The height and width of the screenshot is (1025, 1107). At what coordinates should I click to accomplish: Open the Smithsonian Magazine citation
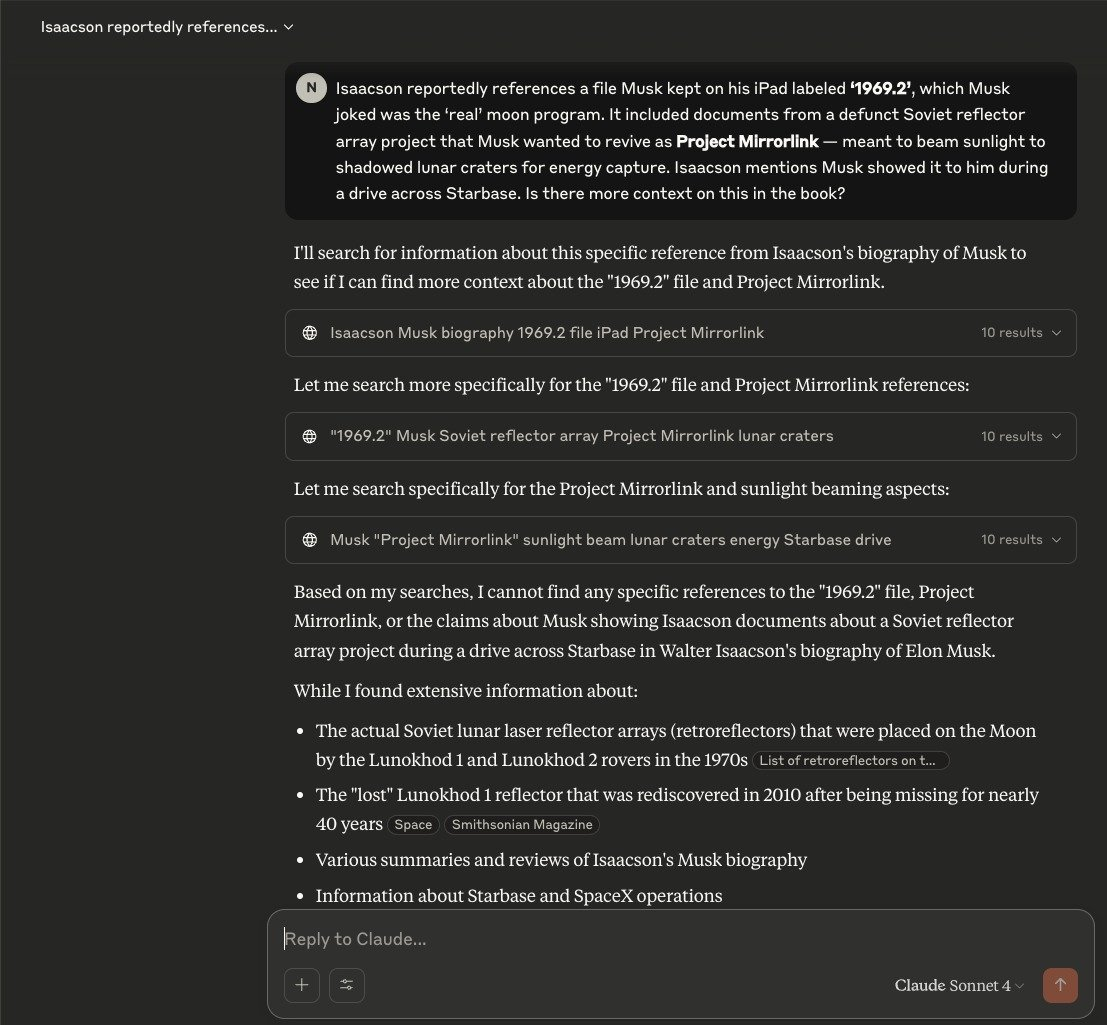point(522,825)
